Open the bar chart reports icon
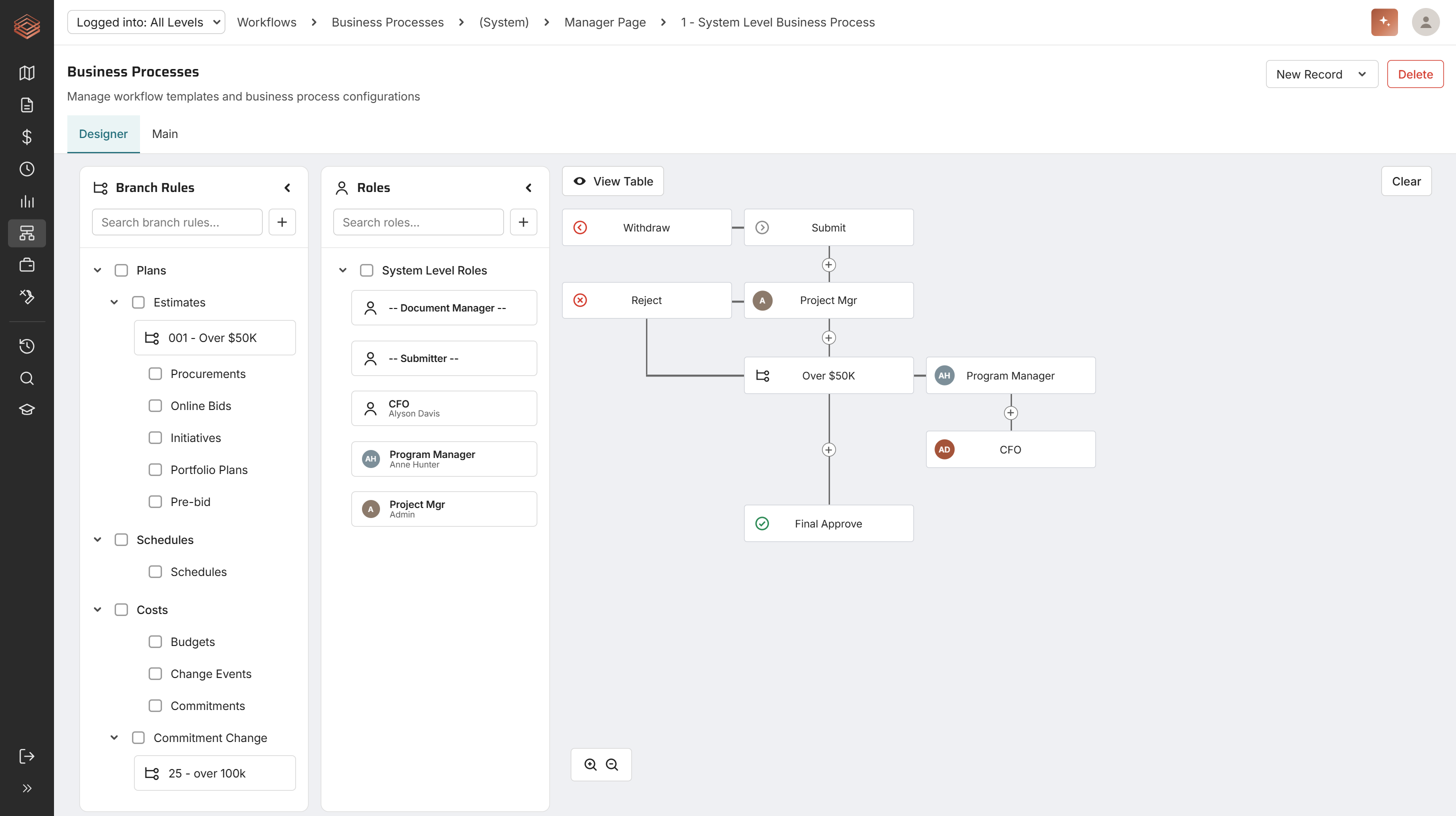Viewport: 1456px width, 816px height. 26,201
